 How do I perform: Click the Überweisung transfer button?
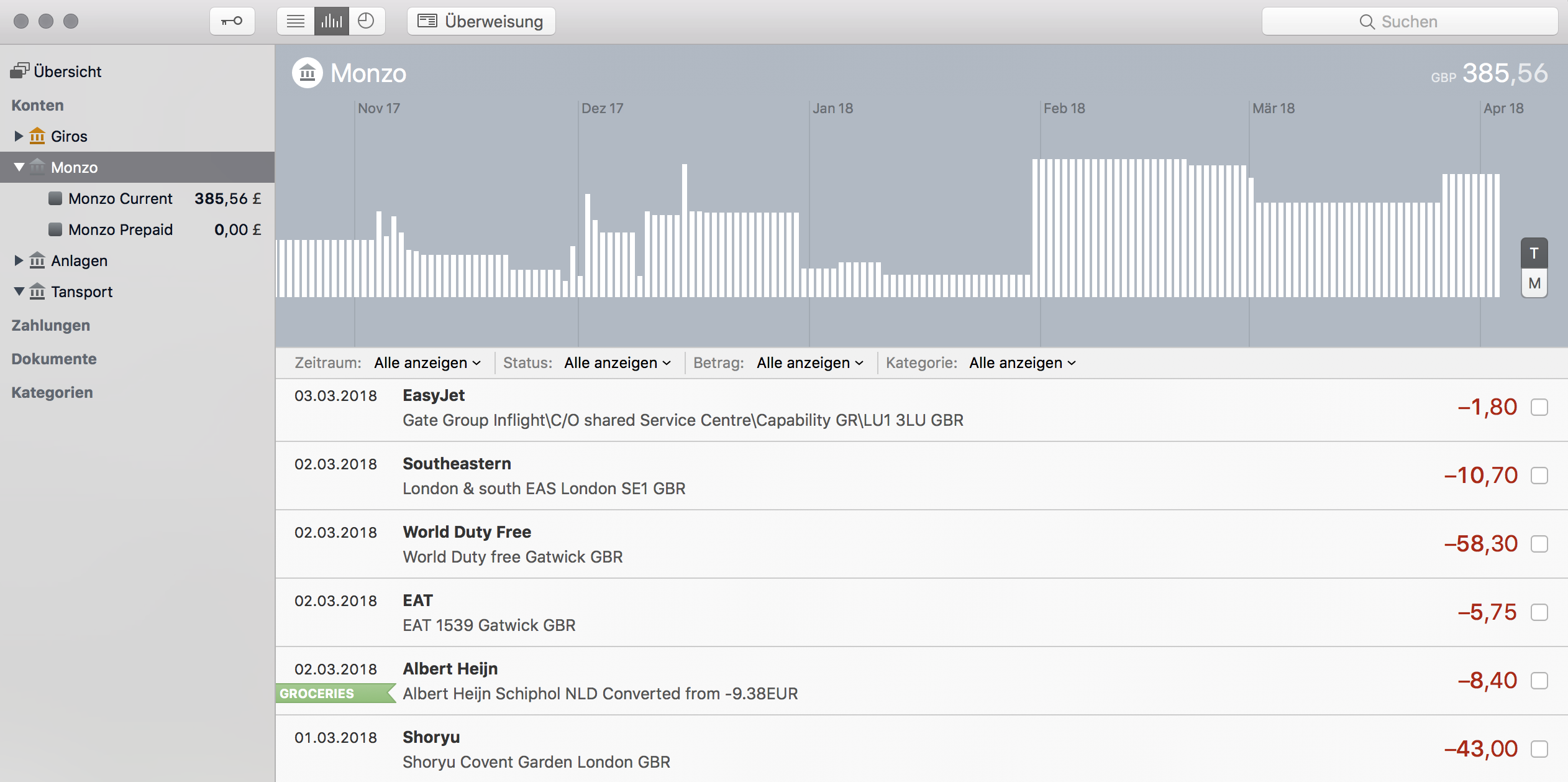point(481,21)
